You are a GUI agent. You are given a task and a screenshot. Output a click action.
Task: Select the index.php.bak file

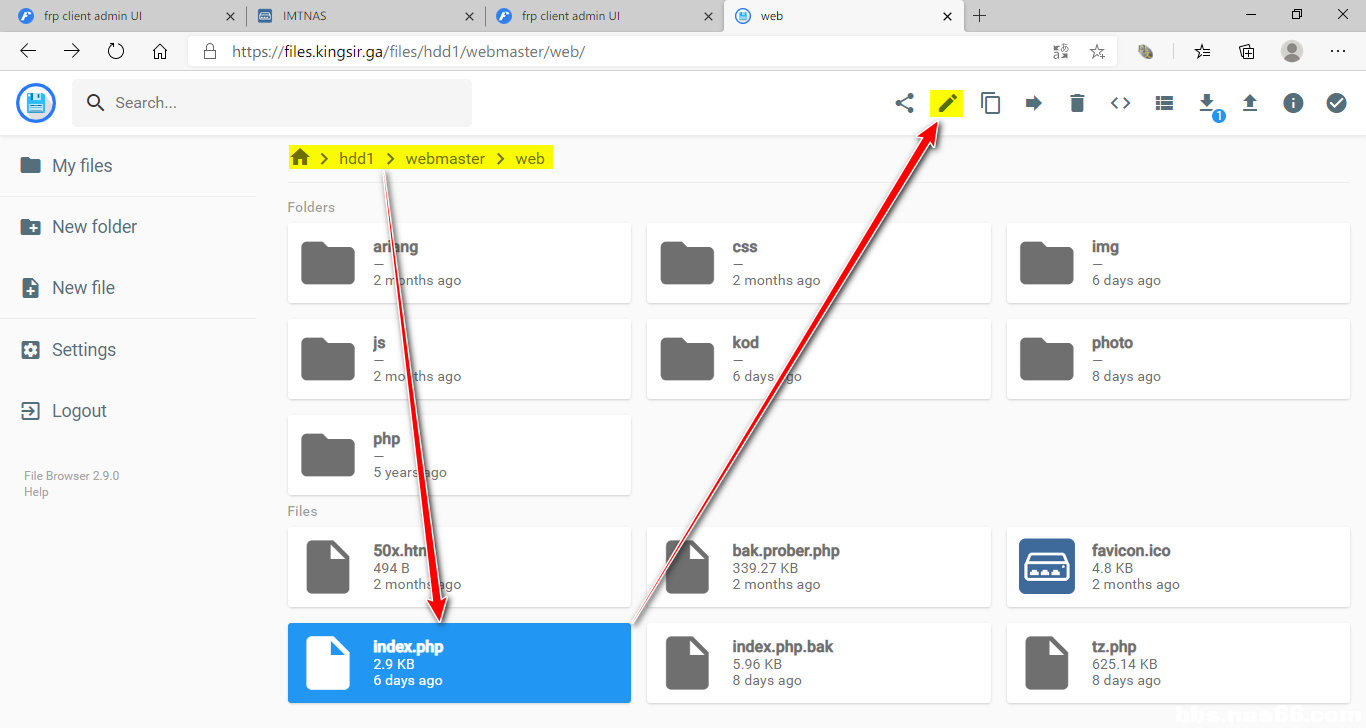819,663
